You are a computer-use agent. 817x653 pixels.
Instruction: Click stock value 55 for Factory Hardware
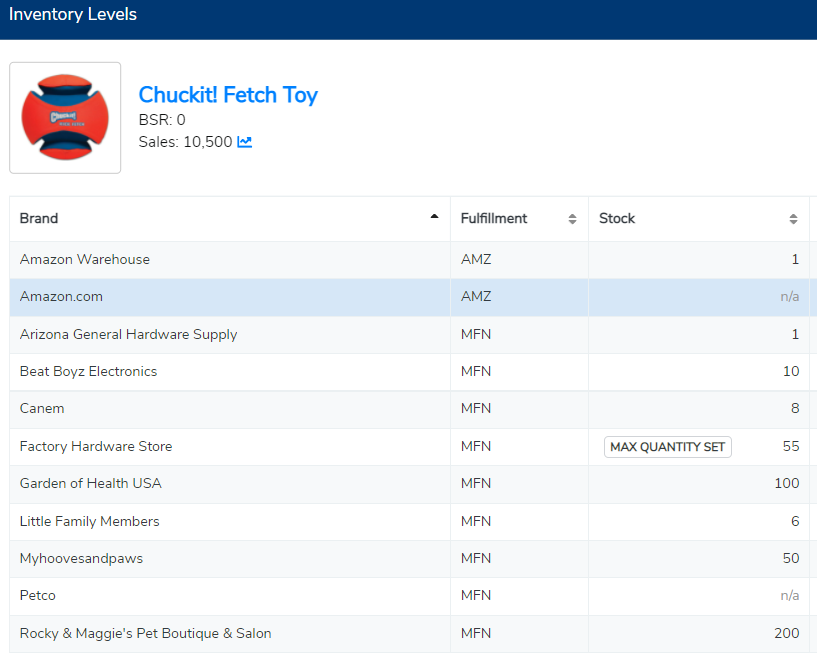pos(791,447)
